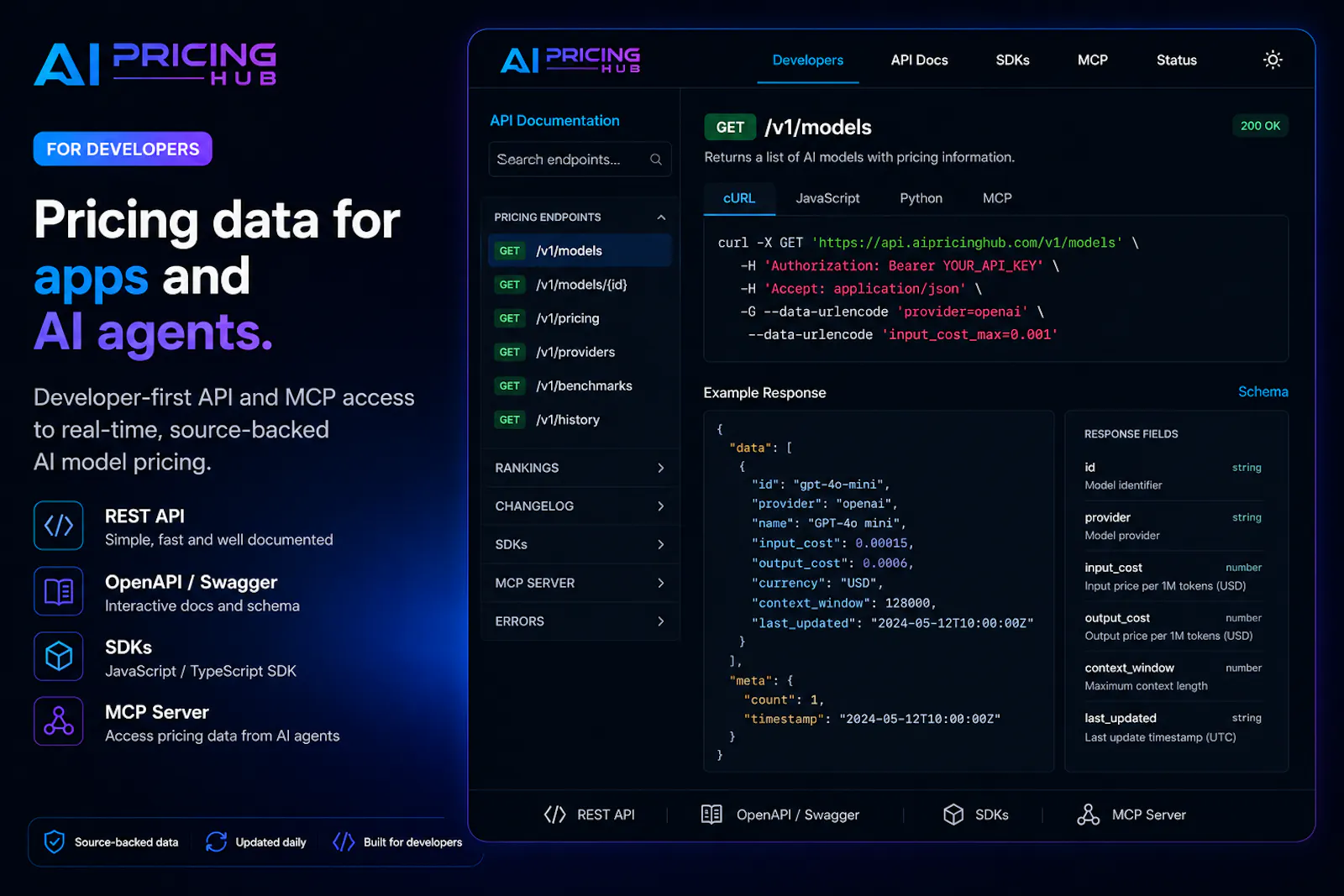Click the GET badge of /v1/benchmarks row
The height and width of the screenshot is (896, 1344).
(510, 386)
